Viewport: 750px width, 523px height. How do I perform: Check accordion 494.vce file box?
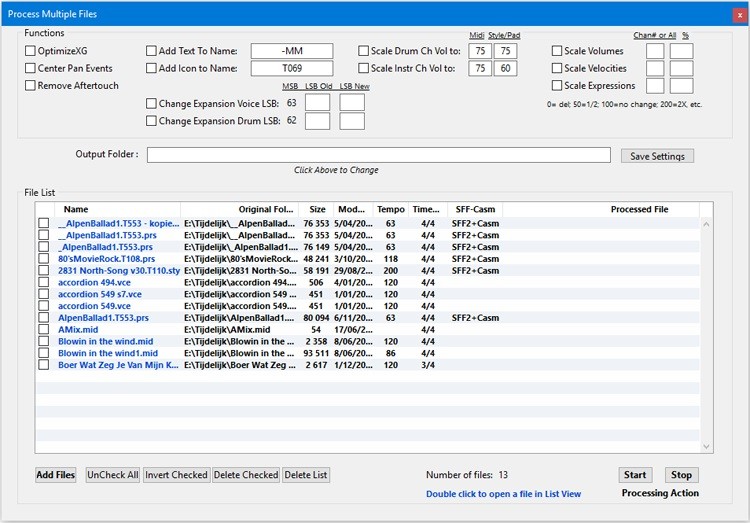(44, 282)
